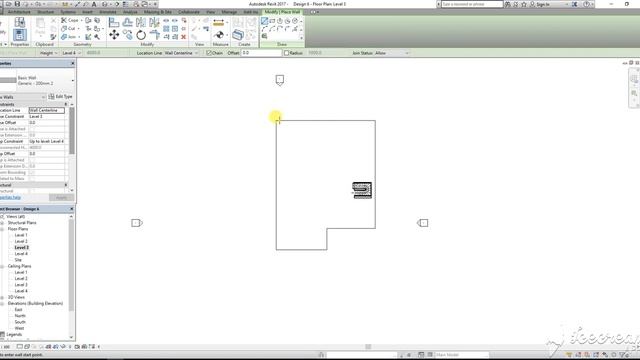Screen dimensions: 640x360
Task: Open the Level 4 dropdown in options bar
Action: coord(71,53)
